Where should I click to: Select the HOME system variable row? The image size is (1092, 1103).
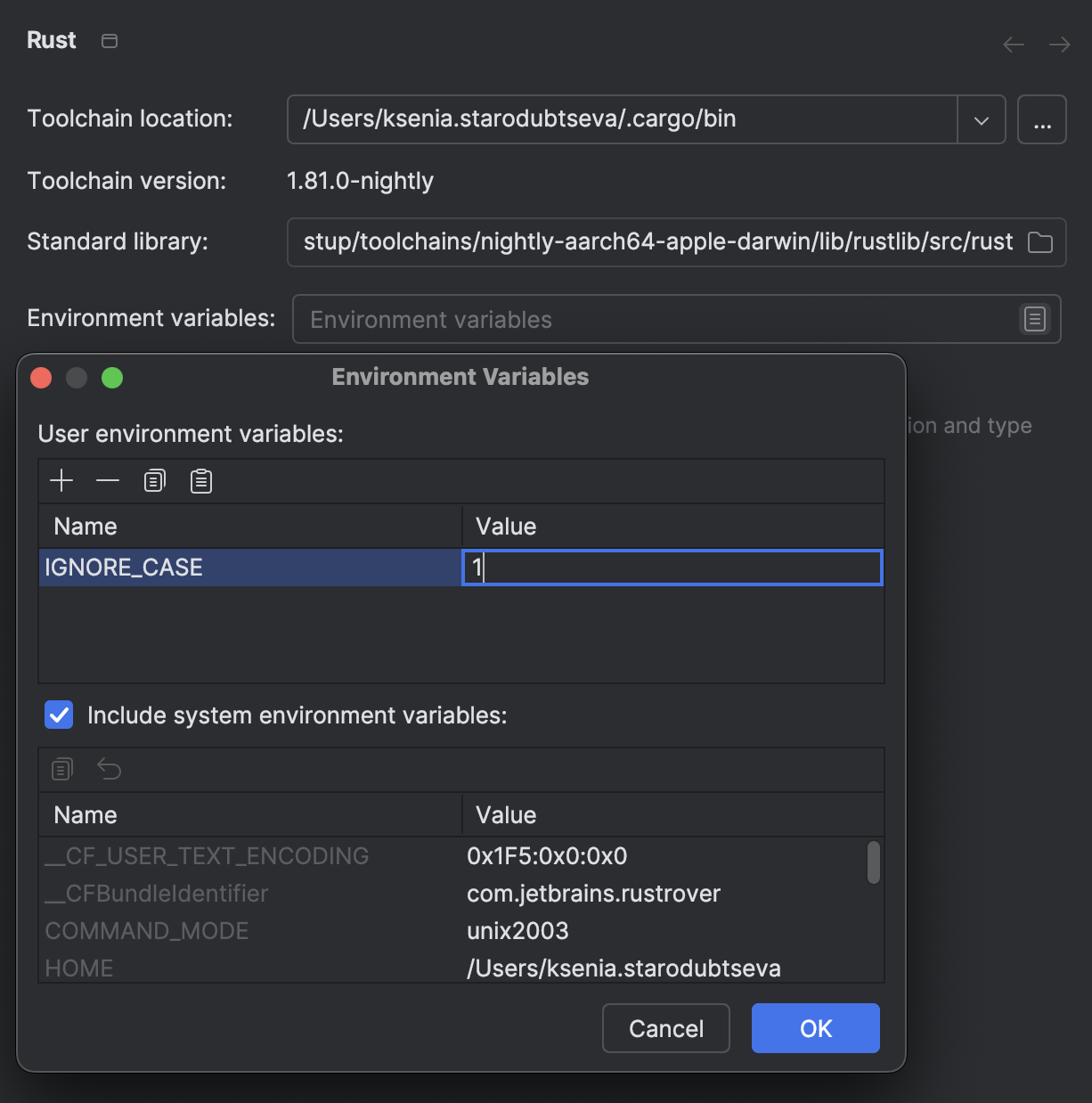[x=249, y=968]
